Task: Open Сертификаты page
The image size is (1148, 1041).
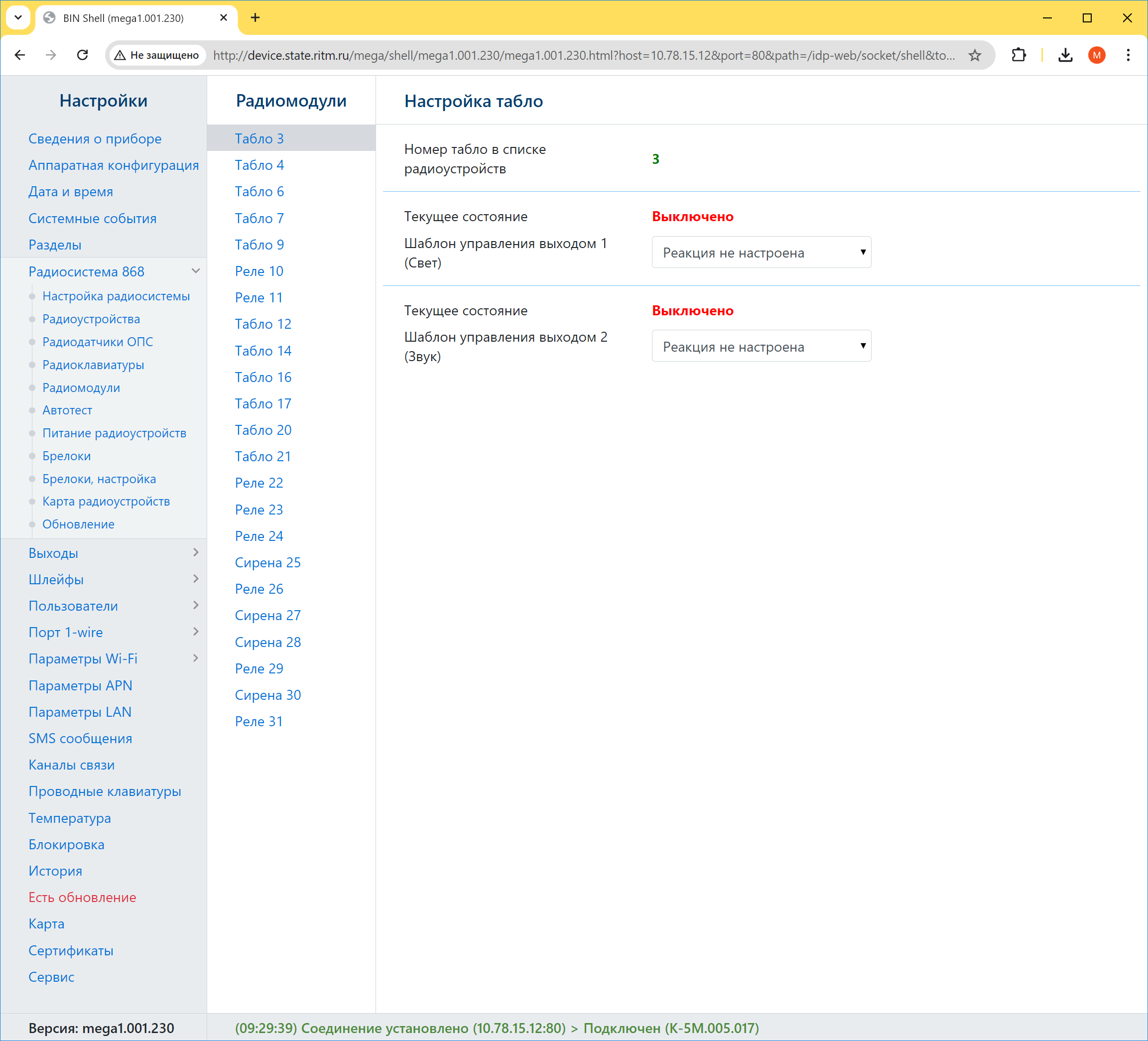Action: click(x=71, y=950)
